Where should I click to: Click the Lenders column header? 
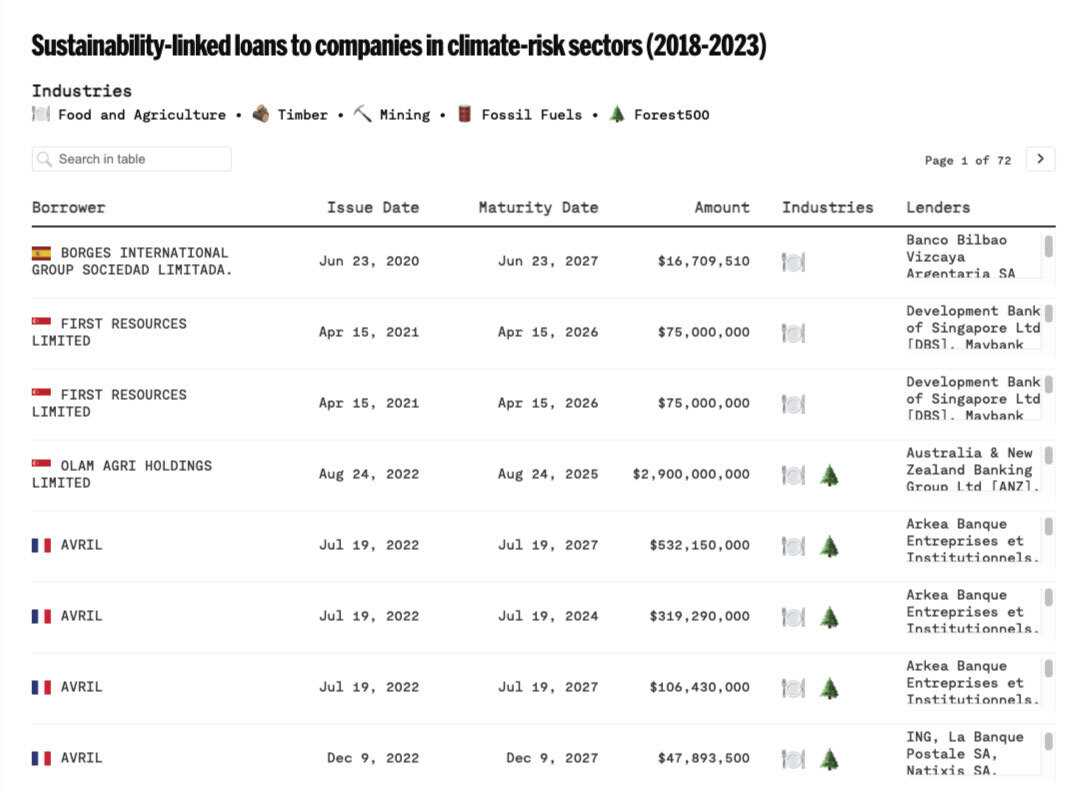pyautogui.click(x=938, y=208)
